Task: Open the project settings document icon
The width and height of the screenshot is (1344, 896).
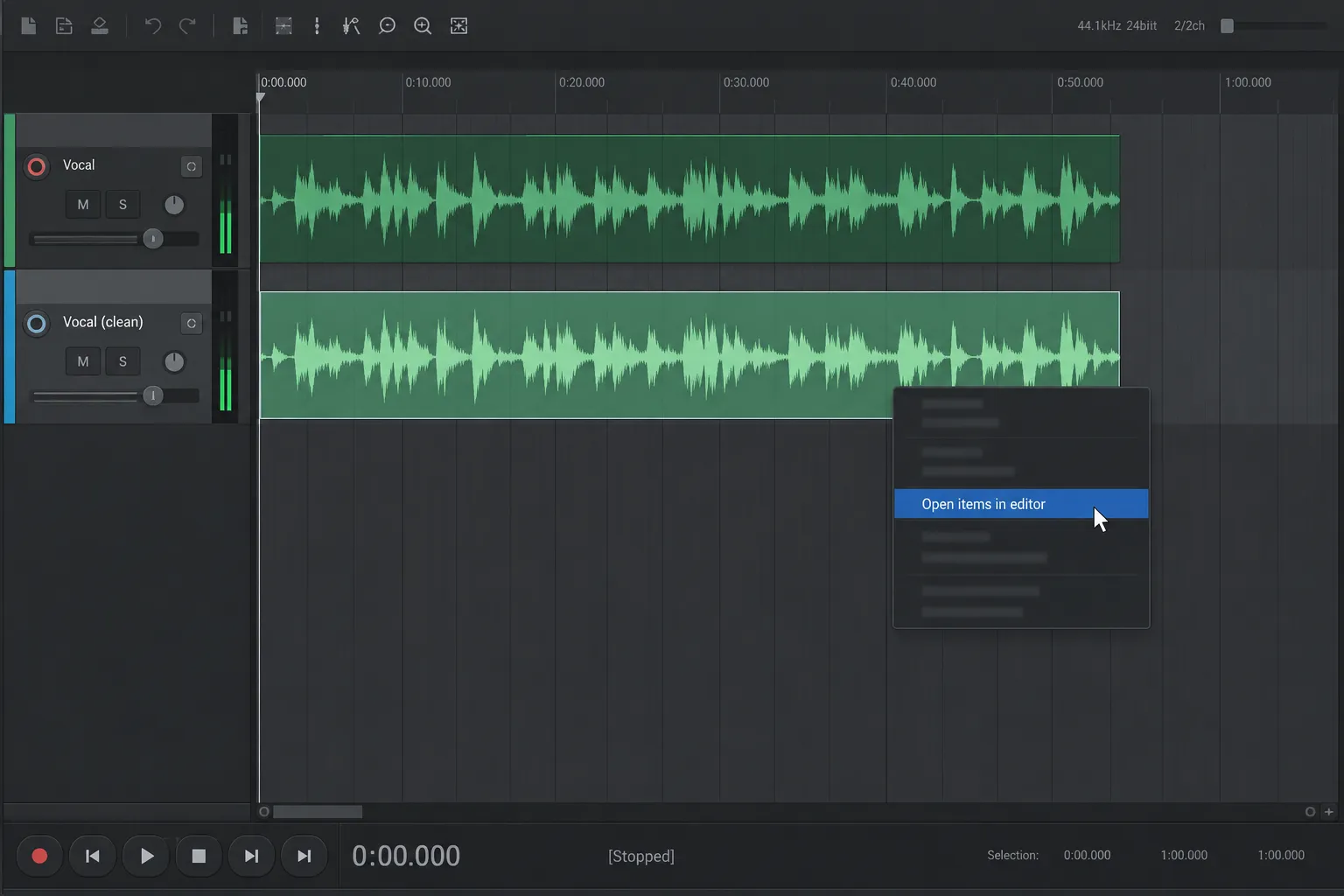Action: pos(64,26)
